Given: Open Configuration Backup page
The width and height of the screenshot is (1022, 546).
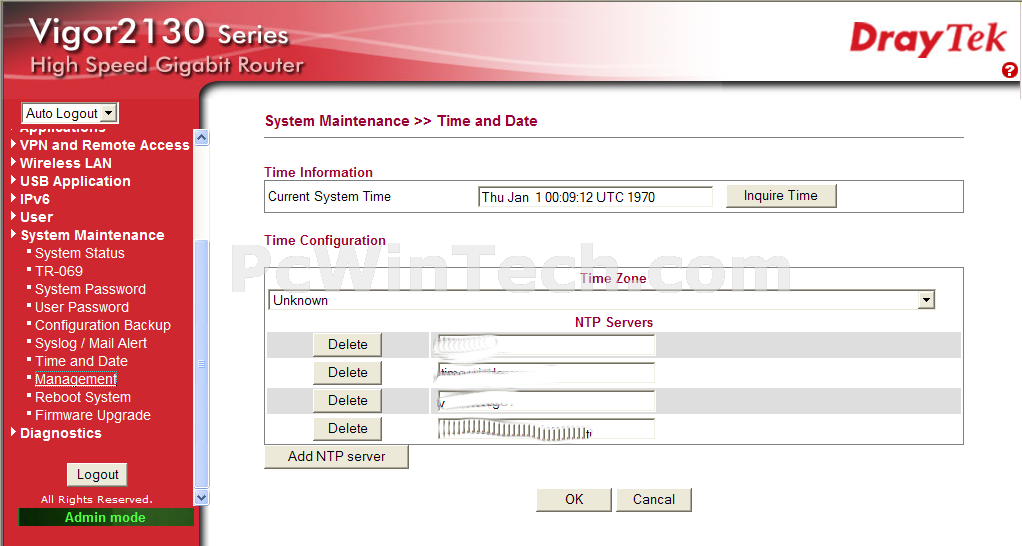Looking at the screenshot, I should (102, 325).
